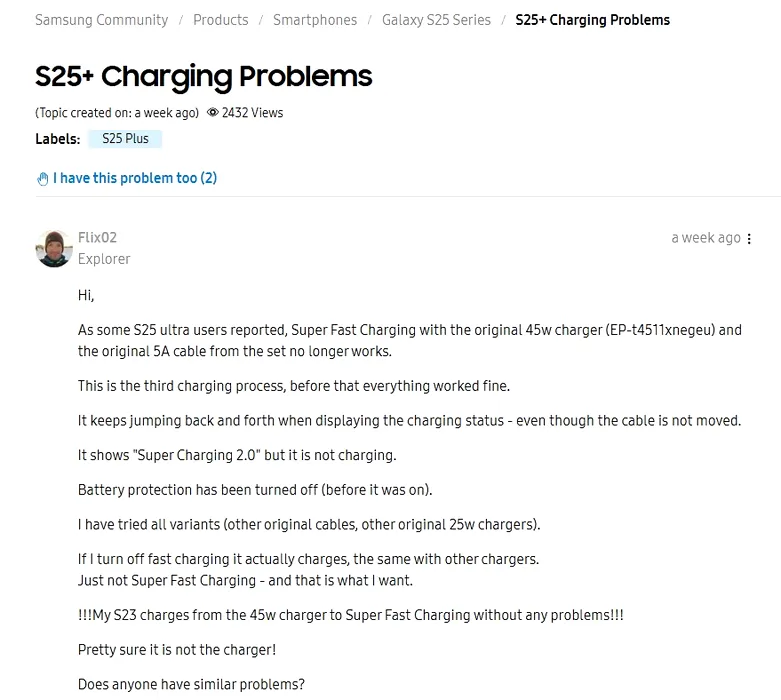Click 'I have this problem too' link
The height and width of the screenshot is (700, 781).
[x=135, y=178]
